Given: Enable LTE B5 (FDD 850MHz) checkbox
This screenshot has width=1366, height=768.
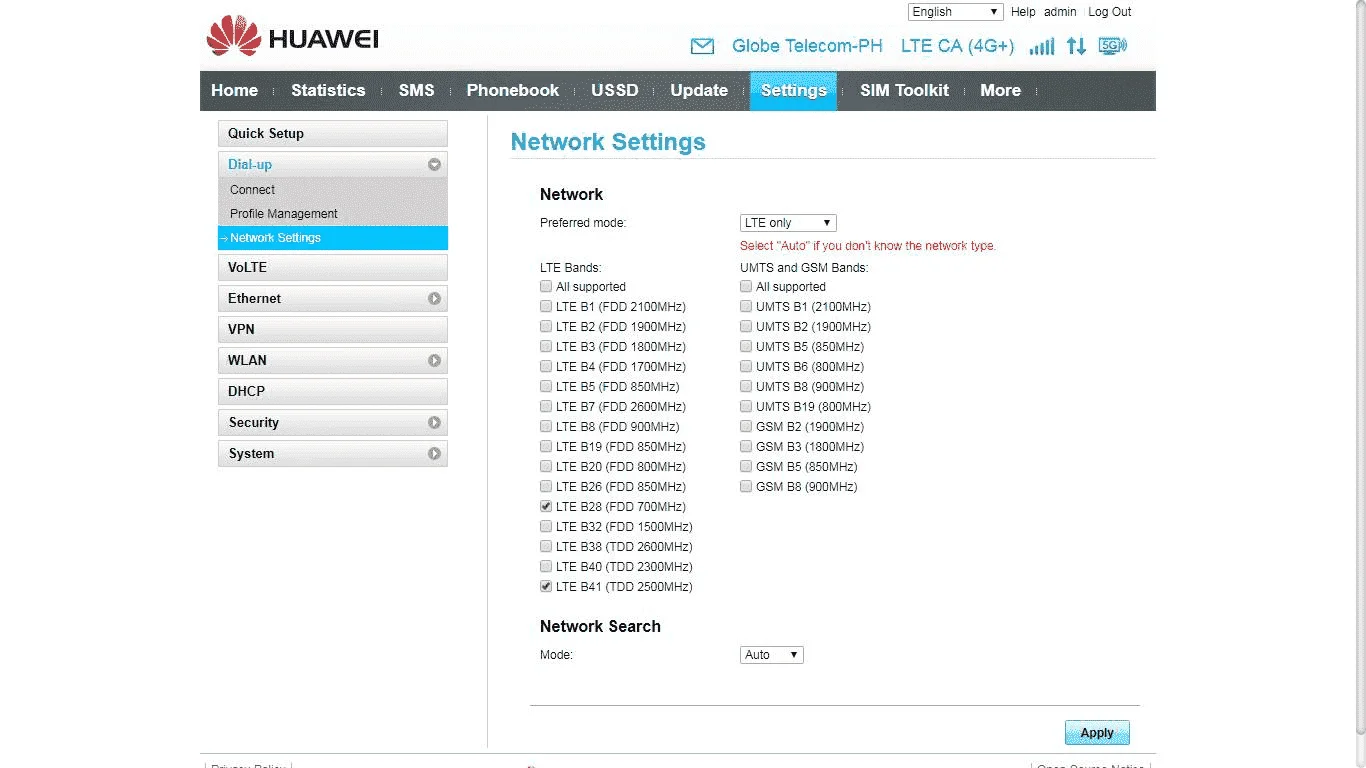Looking at the screenshot, I should click(x=546, y=387).
